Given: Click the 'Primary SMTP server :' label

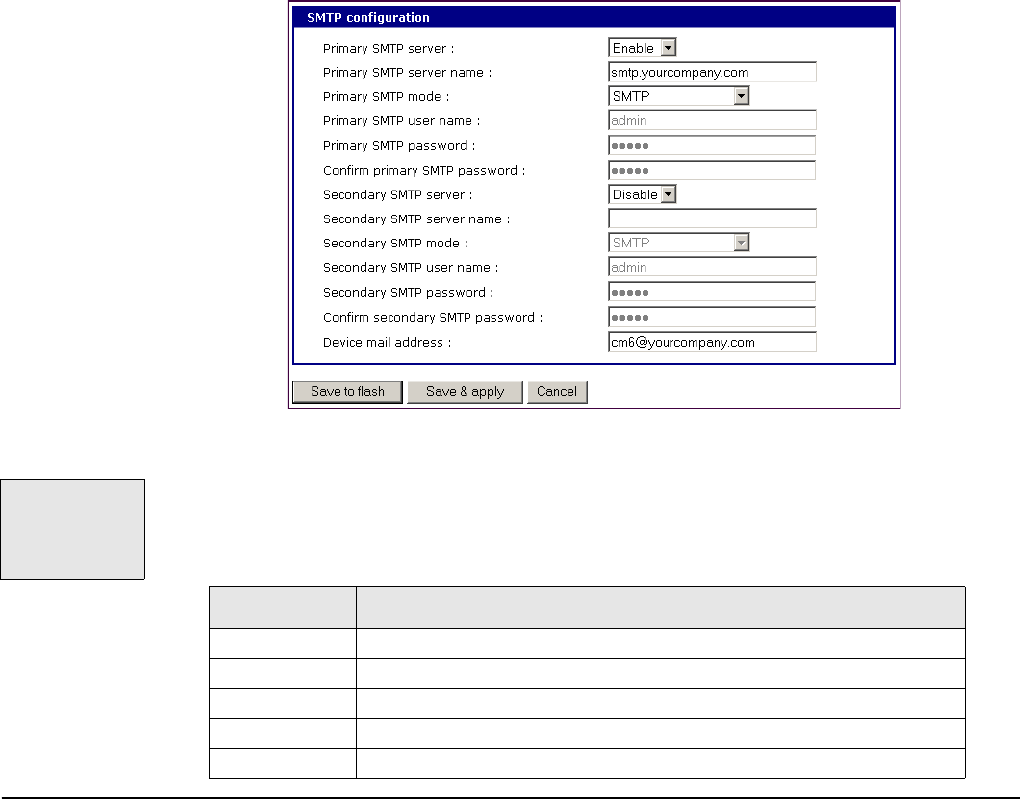Looking at the screenshot, I should [388, 49].
